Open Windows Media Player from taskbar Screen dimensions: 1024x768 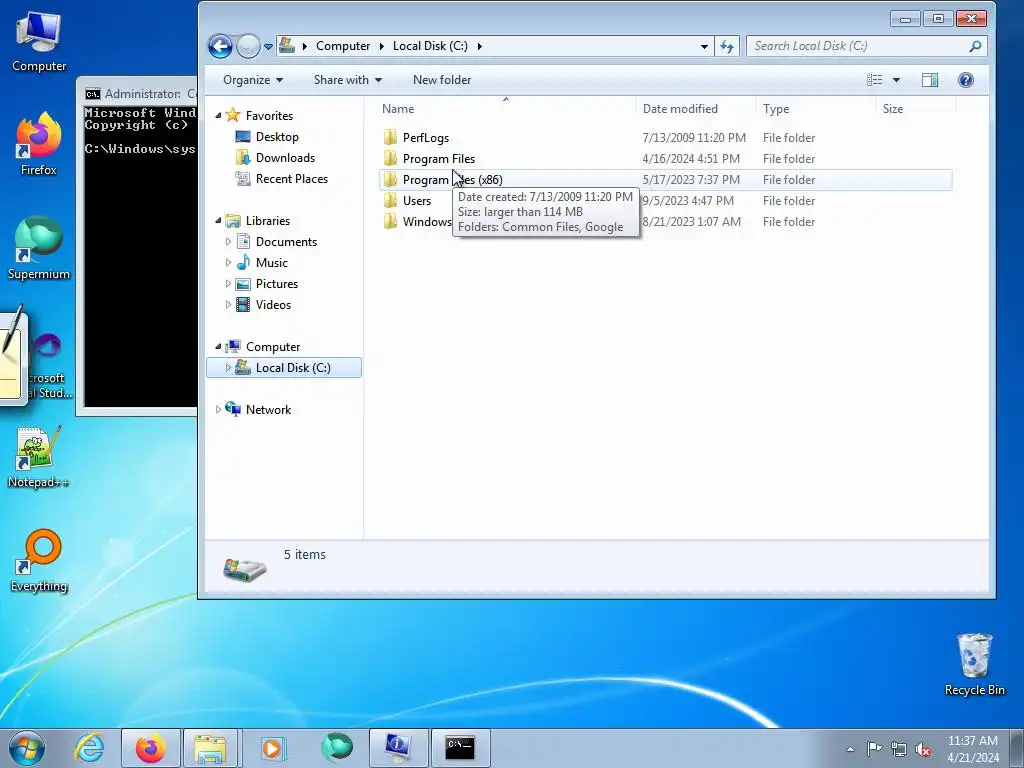coord(272,748)
